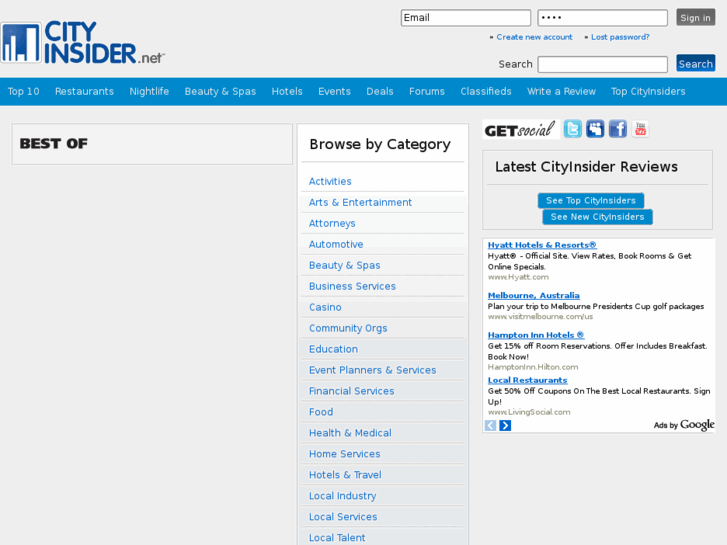The width and height of the screenshot is (727, 545).
Task: Click the www.Hyatt.com ad URL
Action: [x=518, y=277]
